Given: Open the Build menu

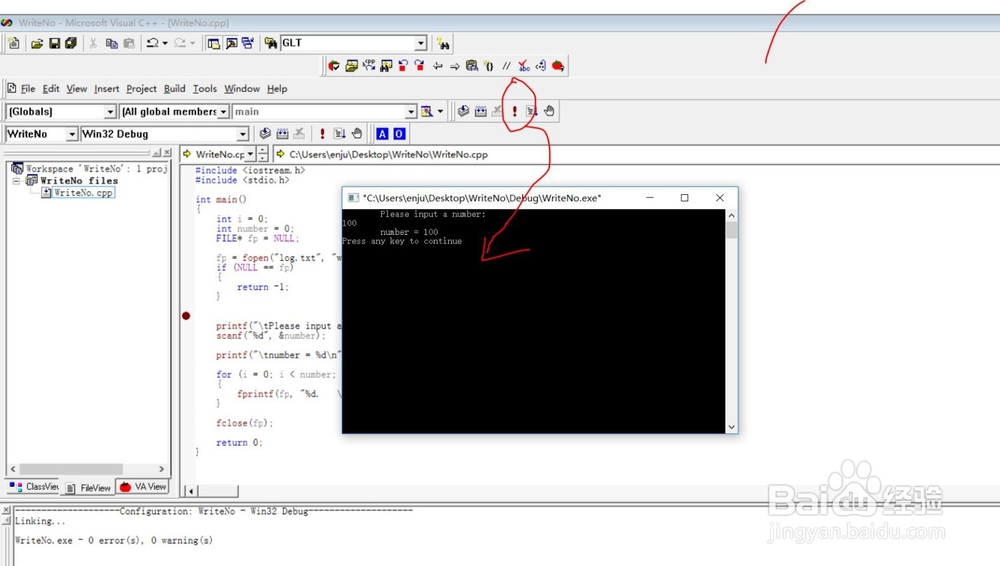Looking at the screenshot, I should [174, 89].
